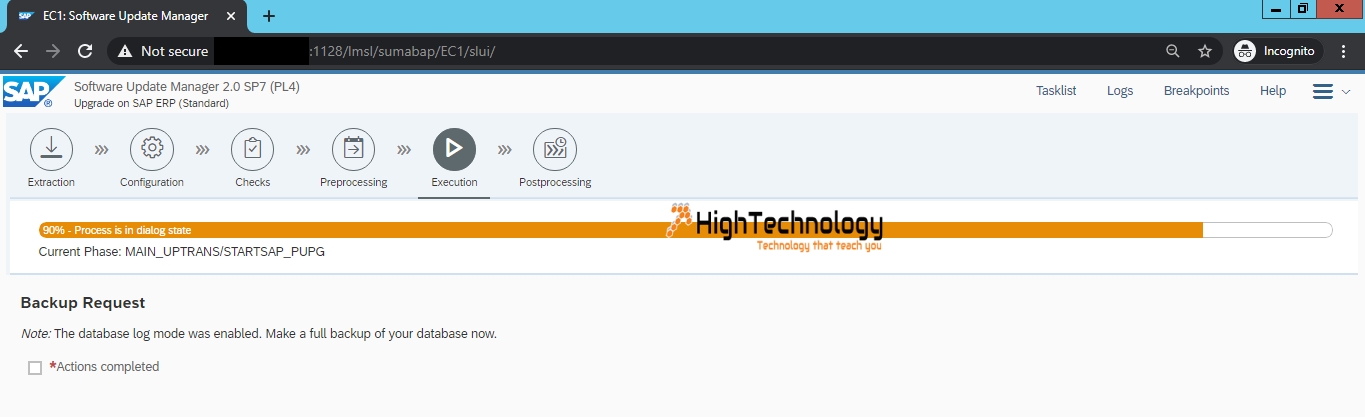Image resolution: width=1365 pixels, height=417 pixels.
Task: Select the Execution phase play icon
Action: point(454,149)
